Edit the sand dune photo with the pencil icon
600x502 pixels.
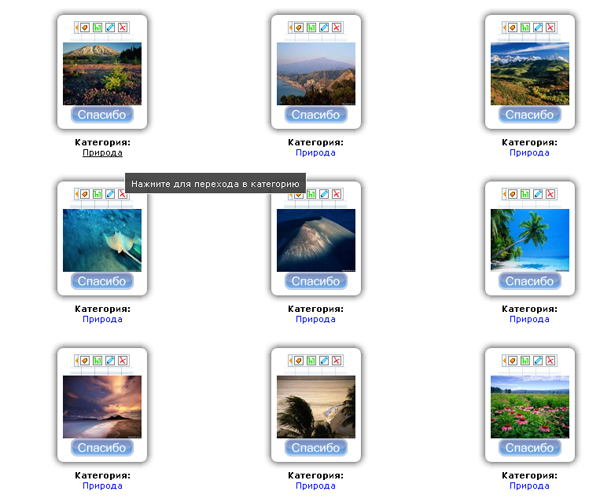324,194
